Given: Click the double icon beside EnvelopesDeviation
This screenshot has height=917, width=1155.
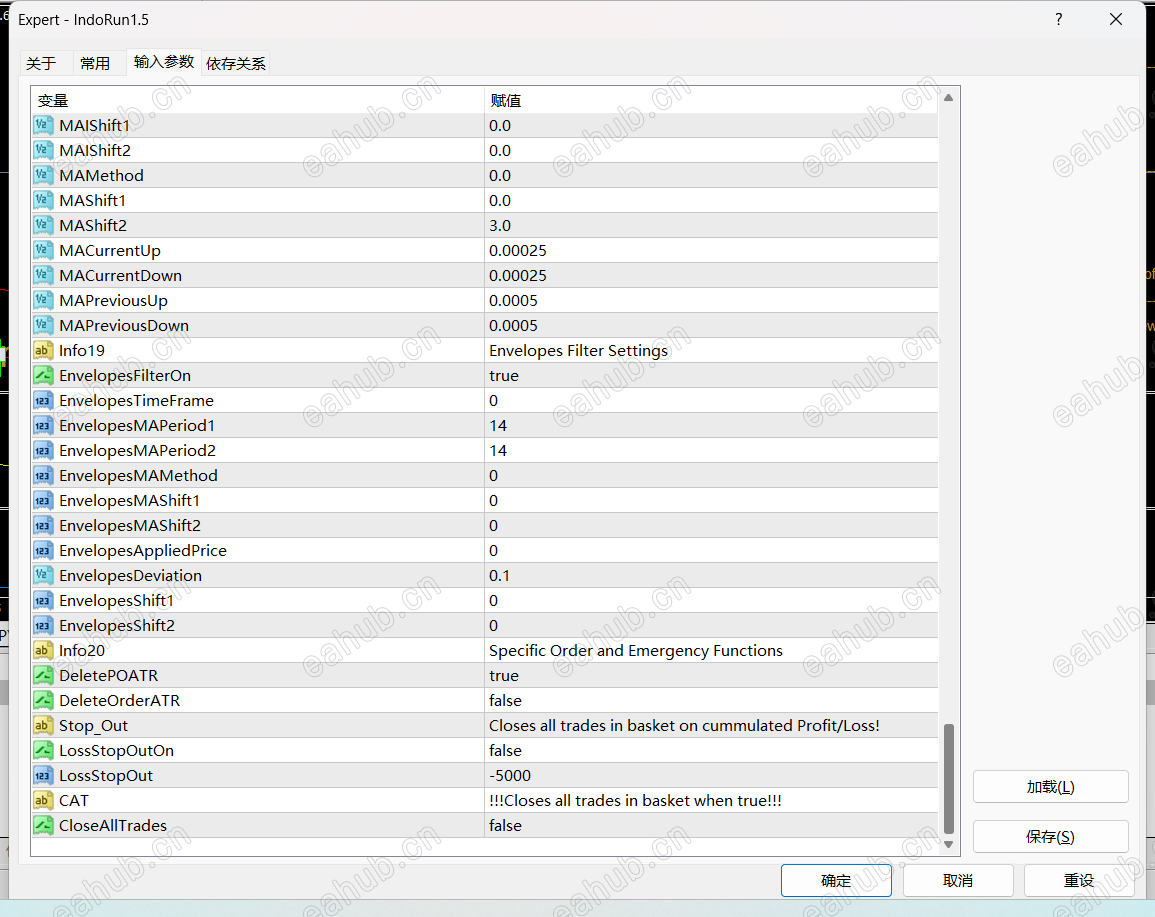Looking at the screenshot, I should [43, 576].
